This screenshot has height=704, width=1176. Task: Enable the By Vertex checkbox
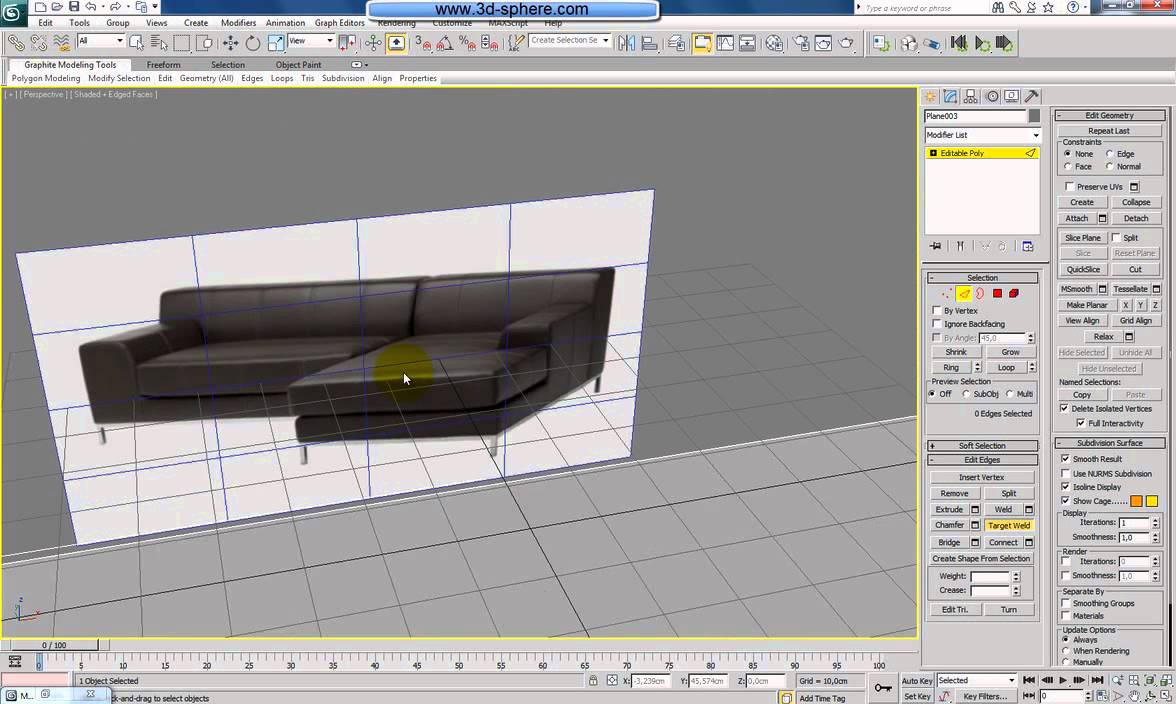[936, 310]
